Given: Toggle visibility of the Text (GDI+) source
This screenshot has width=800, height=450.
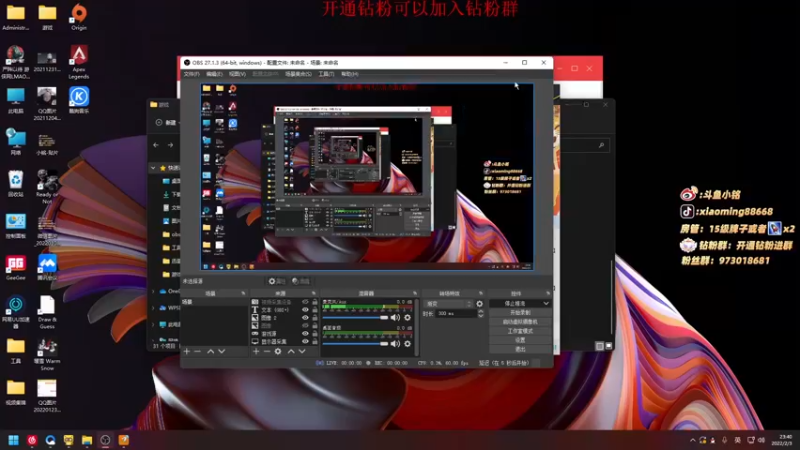Looking at the screenshot, I should pyautogui.click(x=305, y=310).
